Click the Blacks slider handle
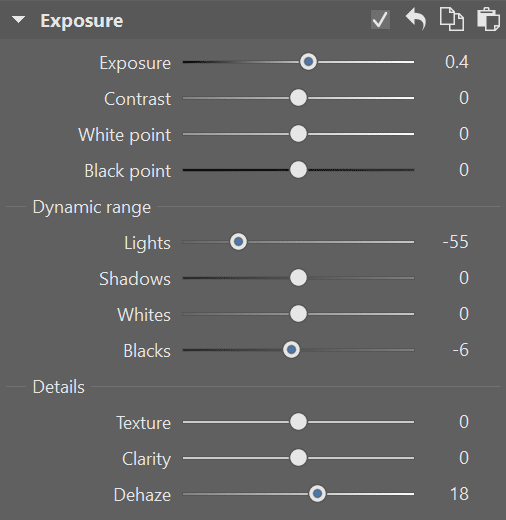Viewport: 506px width, 520px height. coord(291,350)
